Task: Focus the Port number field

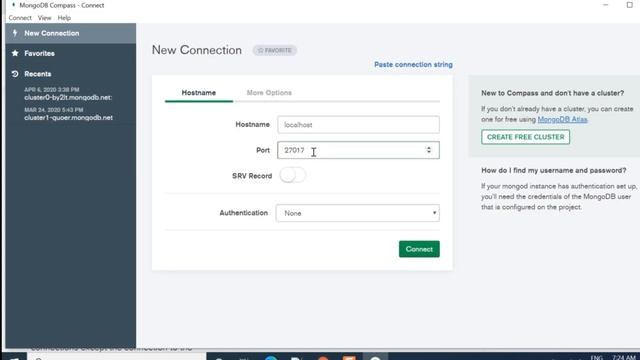Action: (358, 150)
